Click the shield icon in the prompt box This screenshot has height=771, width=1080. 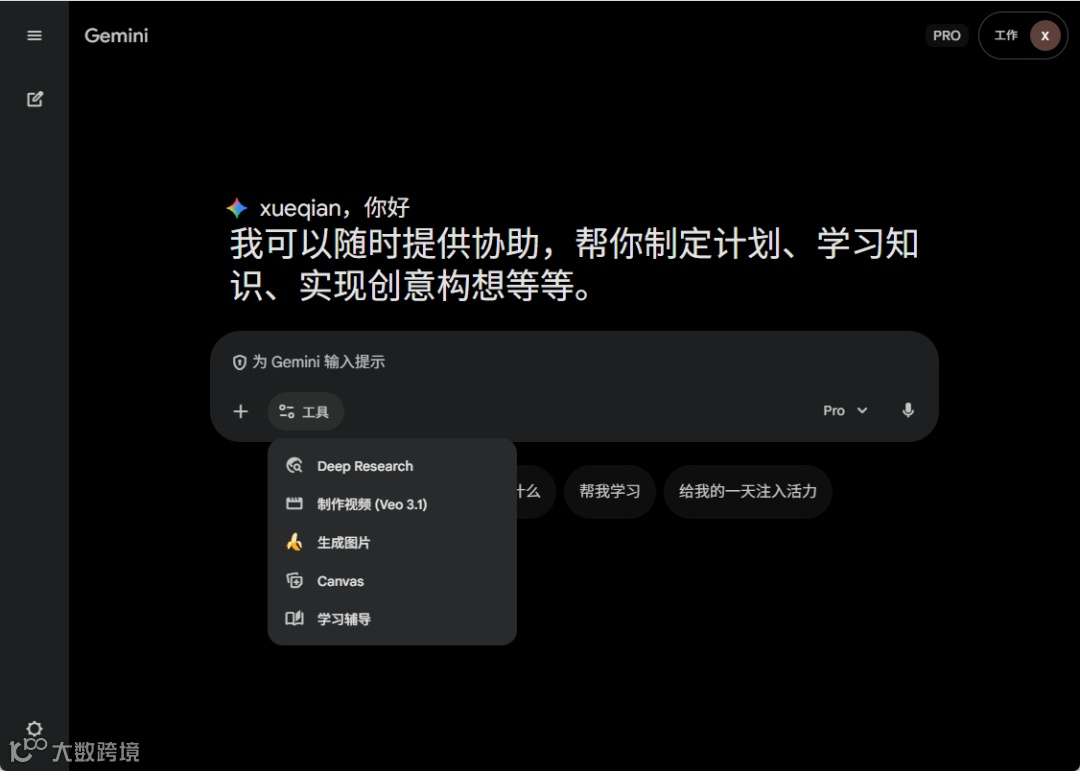239,362
